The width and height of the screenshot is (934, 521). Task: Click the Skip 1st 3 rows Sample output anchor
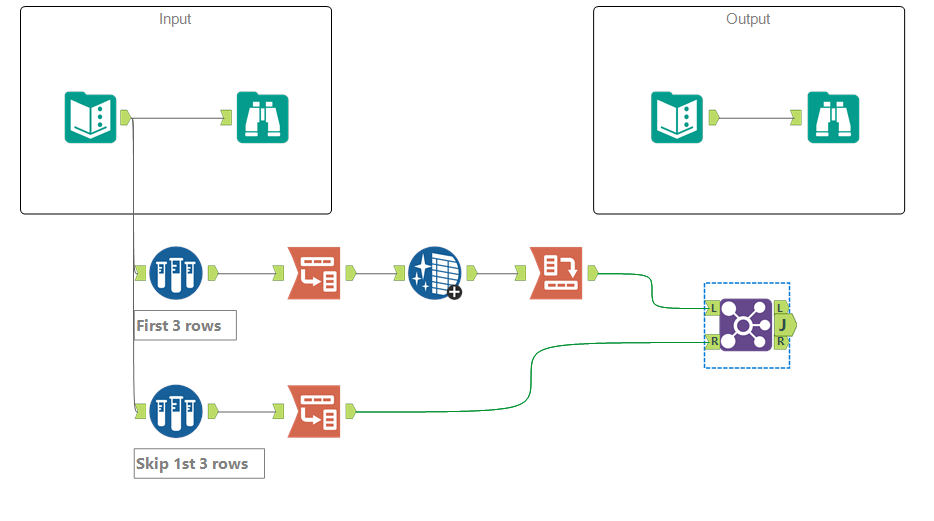pos(213,411)
